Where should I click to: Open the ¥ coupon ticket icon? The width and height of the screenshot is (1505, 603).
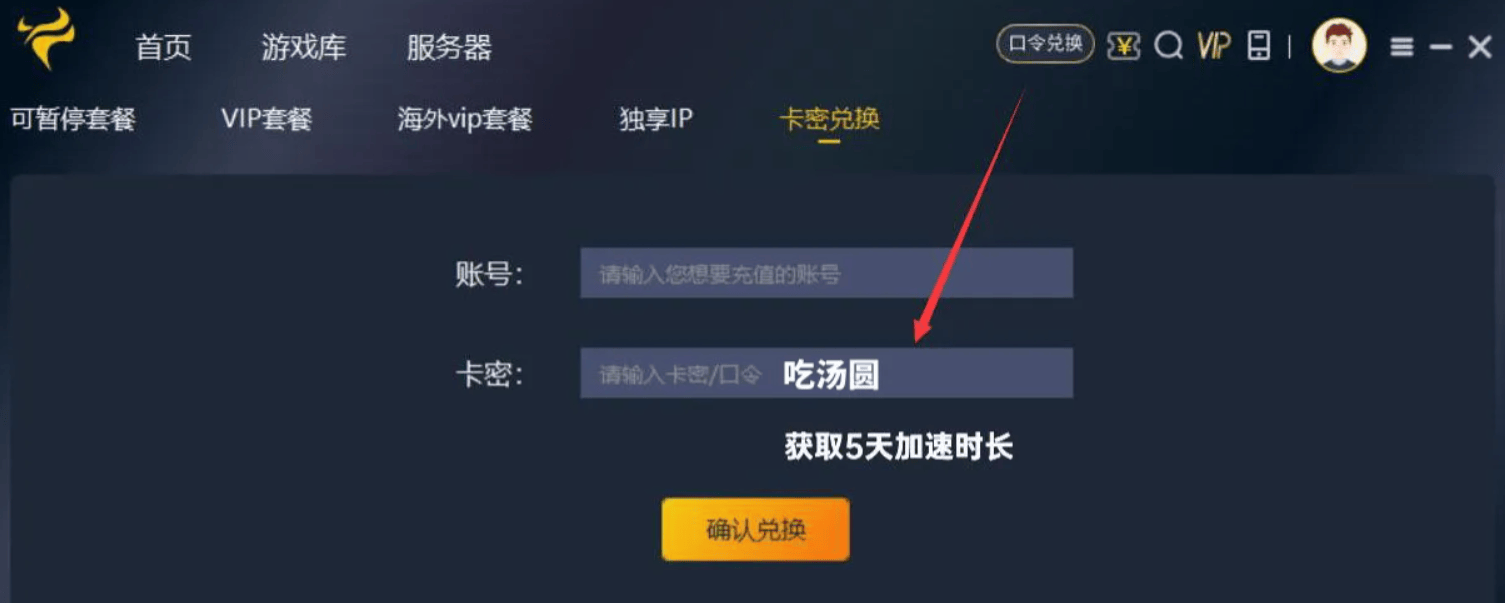pyautogui.click(x=1124, y=46)
